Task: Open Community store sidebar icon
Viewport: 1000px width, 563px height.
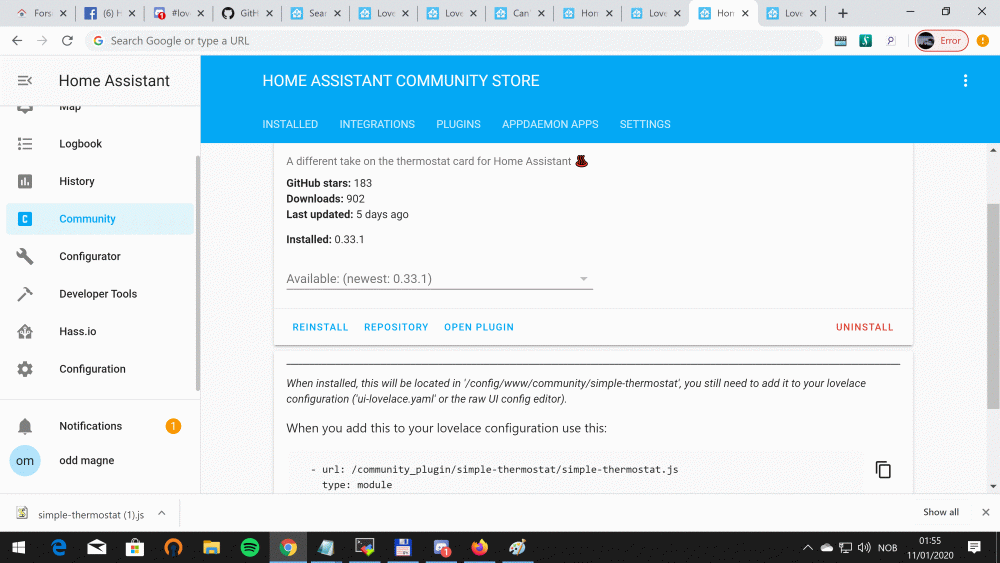Action: pyautogui.click(x=25, y=219)
